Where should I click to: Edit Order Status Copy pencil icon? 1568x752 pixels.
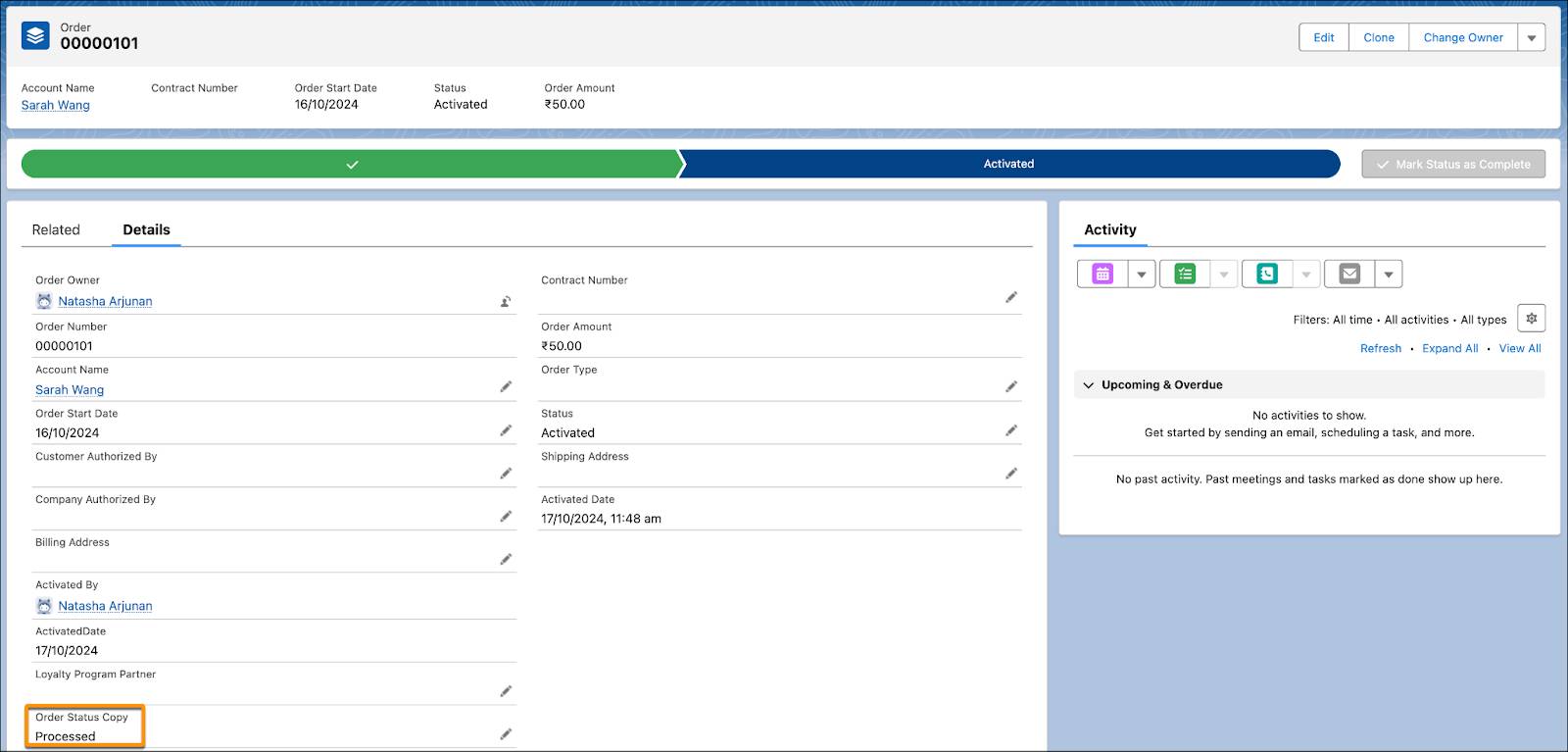[506, 734]
